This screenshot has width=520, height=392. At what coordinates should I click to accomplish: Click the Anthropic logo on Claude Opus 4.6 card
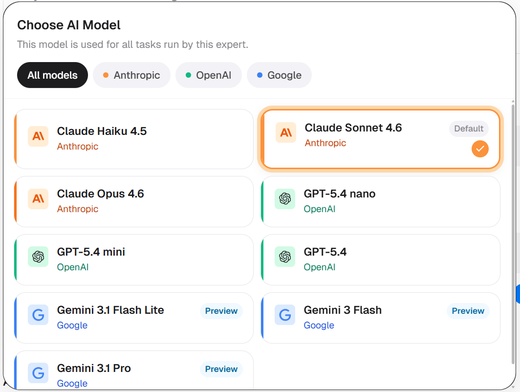coord(38,199)
